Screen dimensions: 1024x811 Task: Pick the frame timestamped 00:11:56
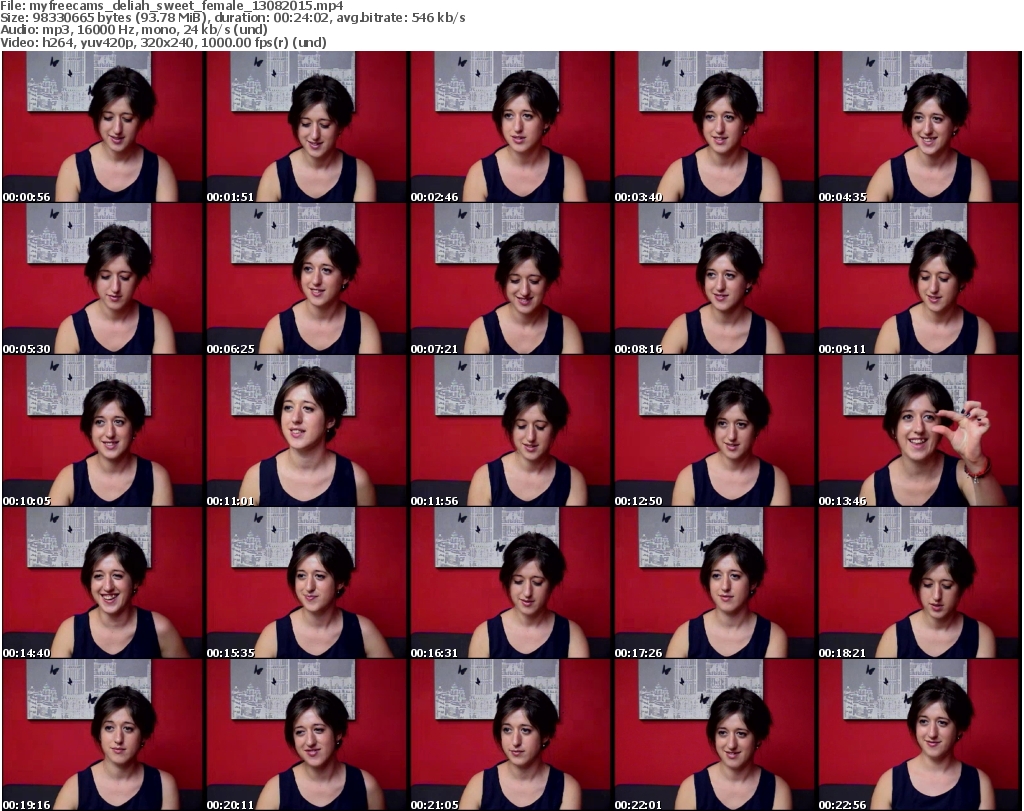coord(511,431)
